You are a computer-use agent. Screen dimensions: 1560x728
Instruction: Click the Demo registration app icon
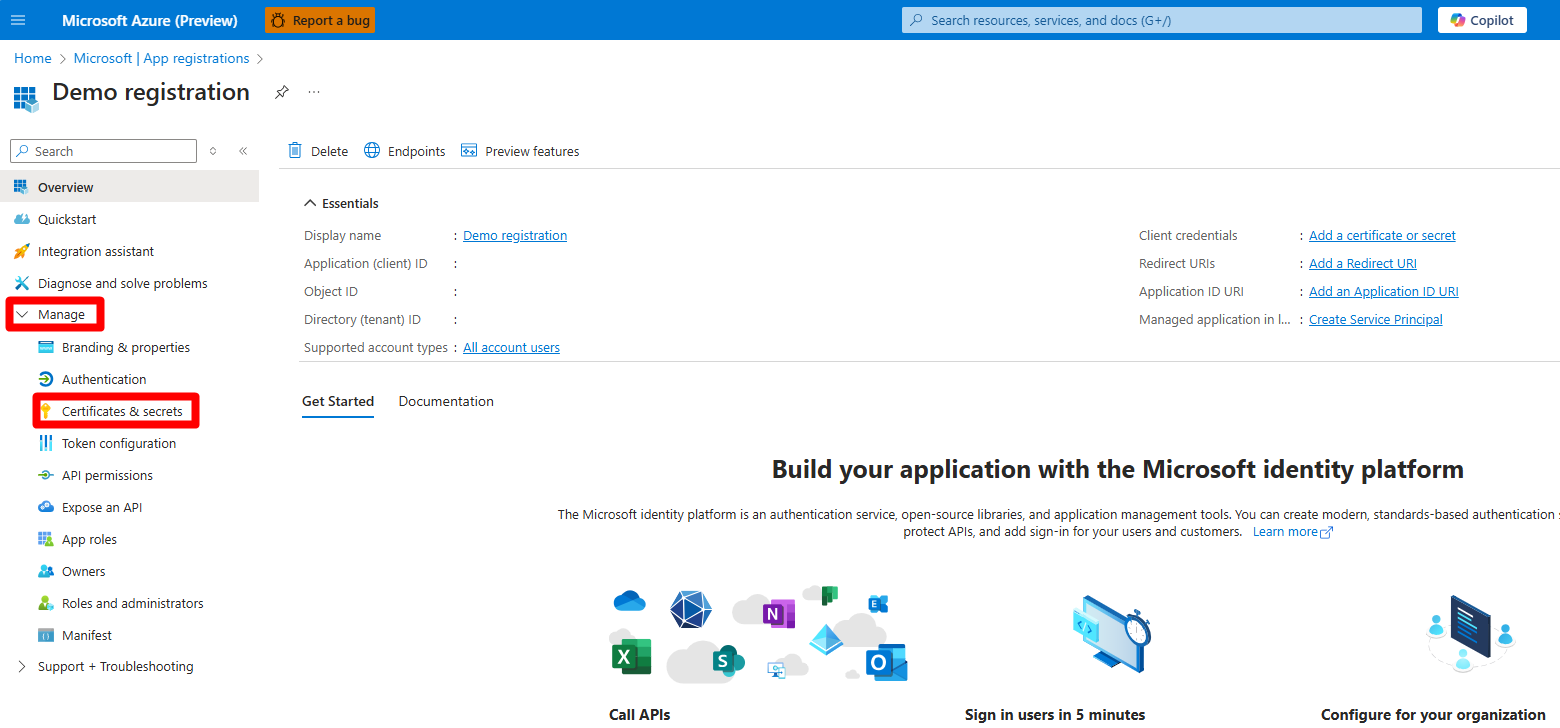(x=26, y=97)
